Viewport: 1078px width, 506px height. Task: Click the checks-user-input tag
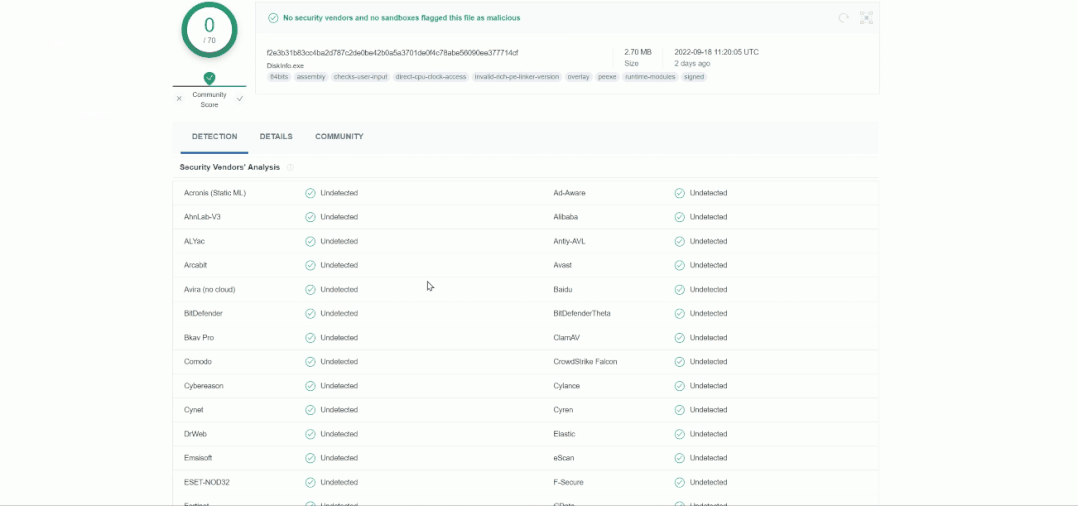coord(360,77)
